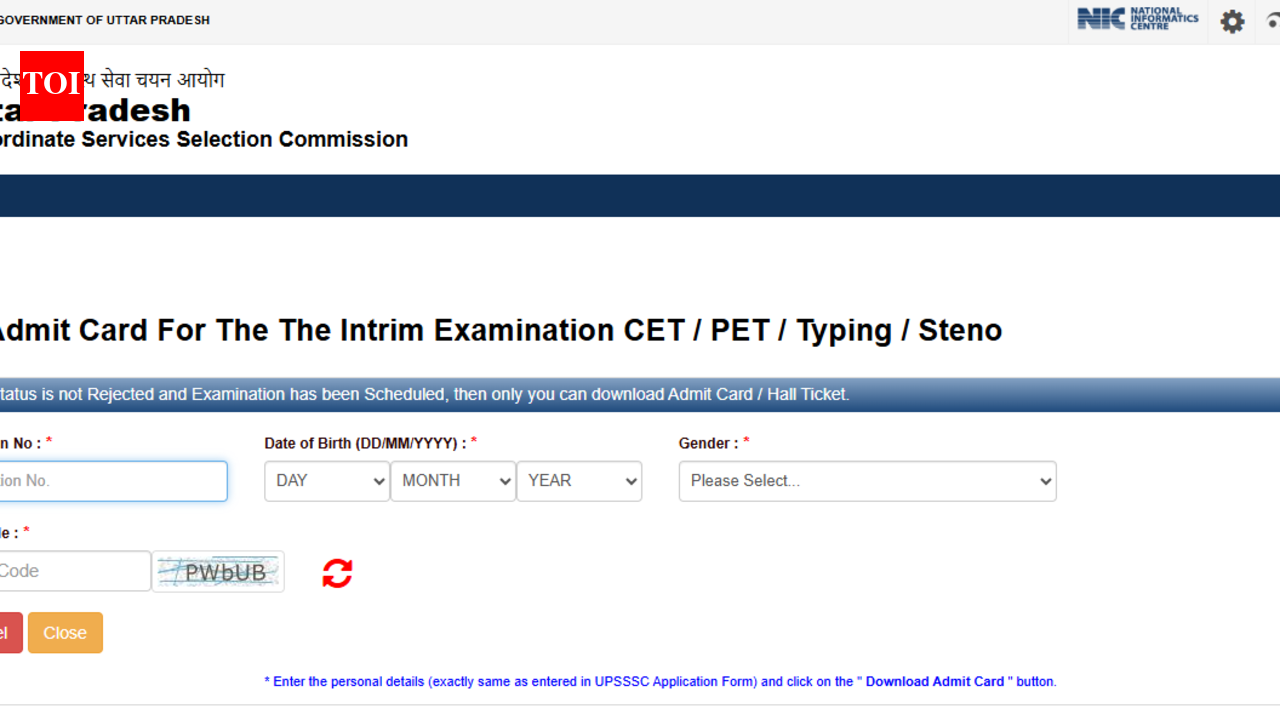Image resolution: width=1280 pixels, height=720 pixels.
Task: Open the MONTH dropdown
Action: click(x=452, y=481)
